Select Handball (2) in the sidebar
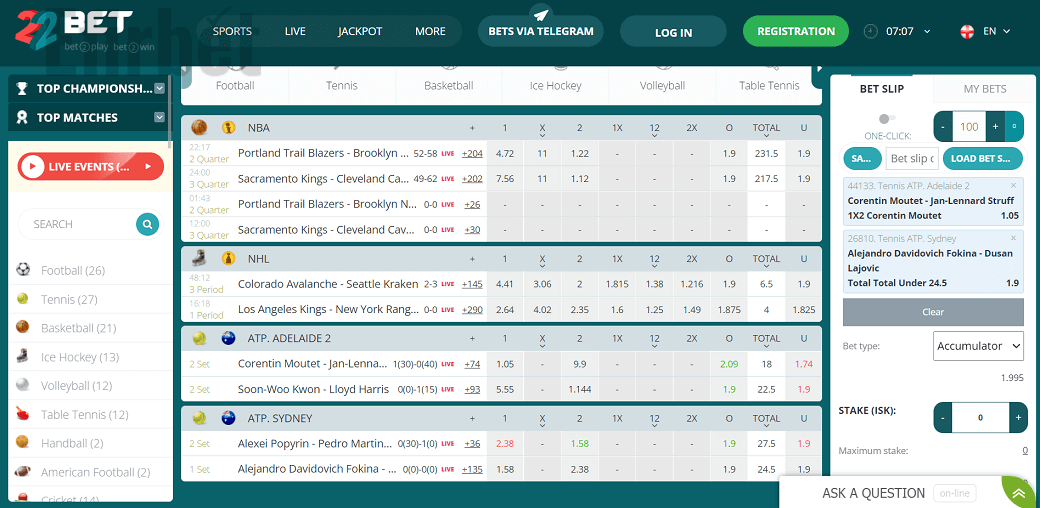This screenshot has height=508, width=1040. tap(72, 444)
